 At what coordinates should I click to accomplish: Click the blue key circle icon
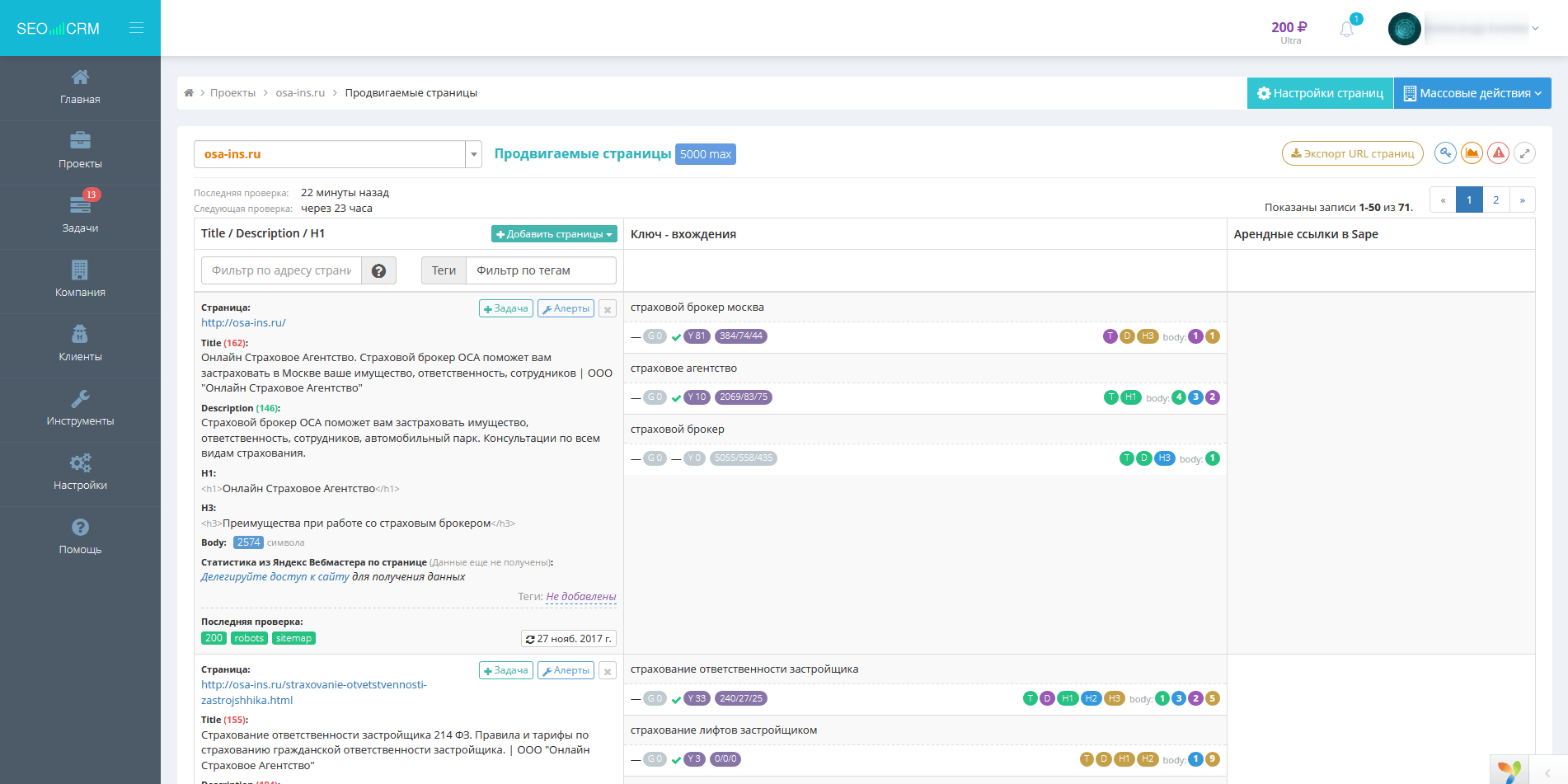click(1445, 153)
